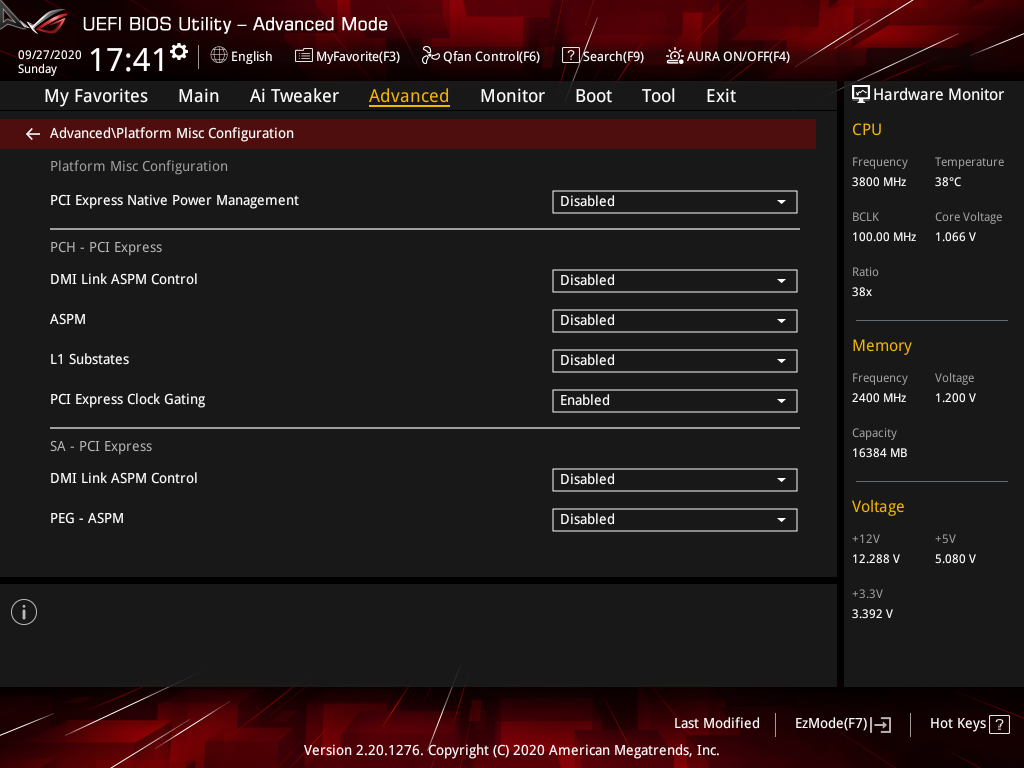
Task: Click the AURA light icon
Action: tap(675, 56)
